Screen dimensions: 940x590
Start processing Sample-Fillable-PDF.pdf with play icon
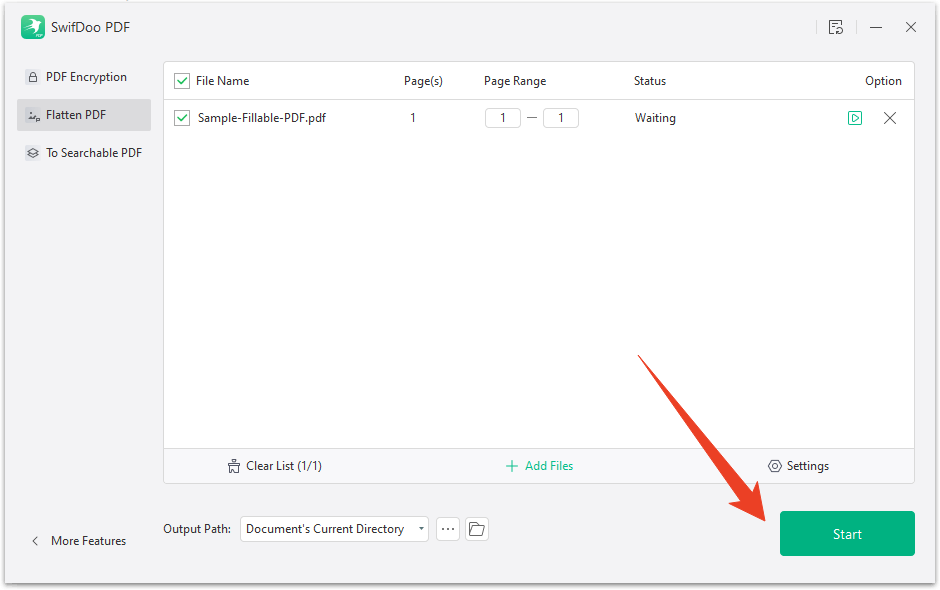[855, 118]
